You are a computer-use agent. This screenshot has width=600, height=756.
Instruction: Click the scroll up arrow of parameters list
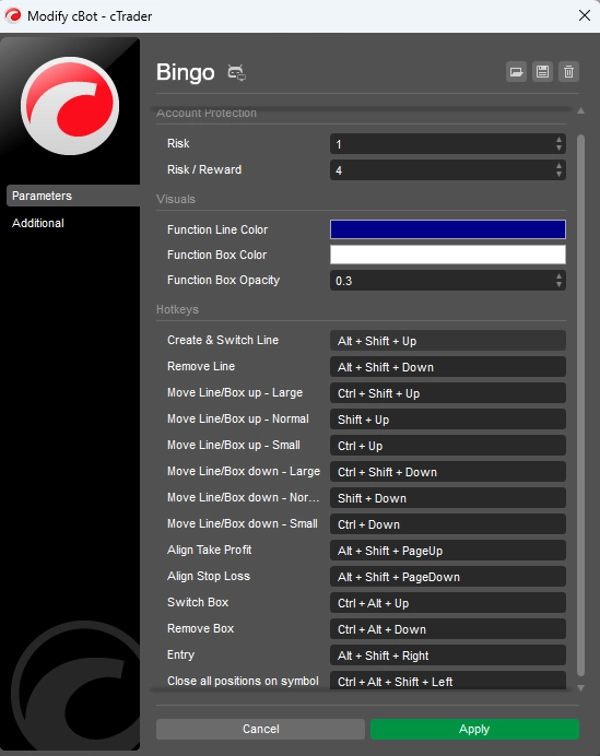(581, 111)
